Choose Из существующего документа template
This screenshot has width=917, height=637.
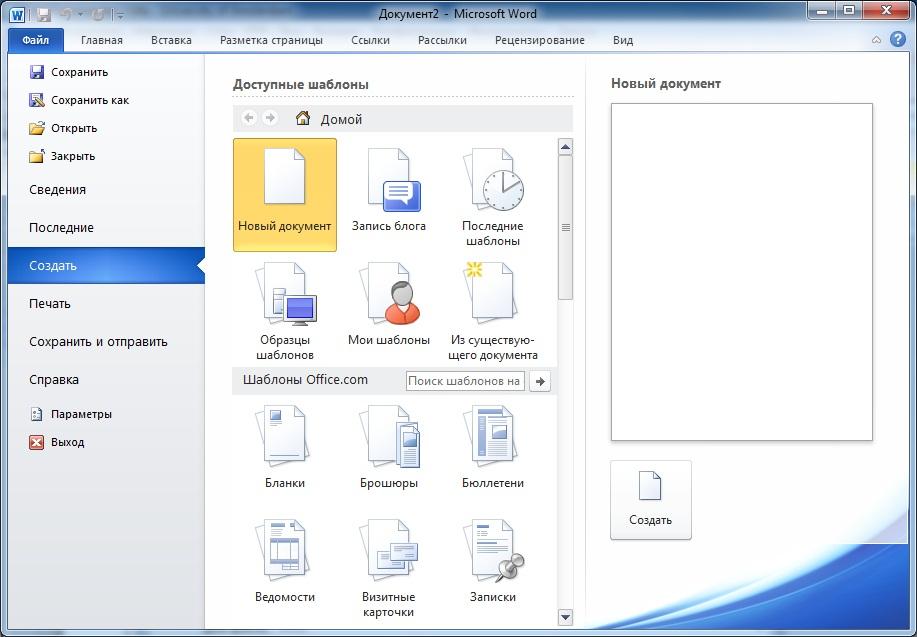point(492,310)
